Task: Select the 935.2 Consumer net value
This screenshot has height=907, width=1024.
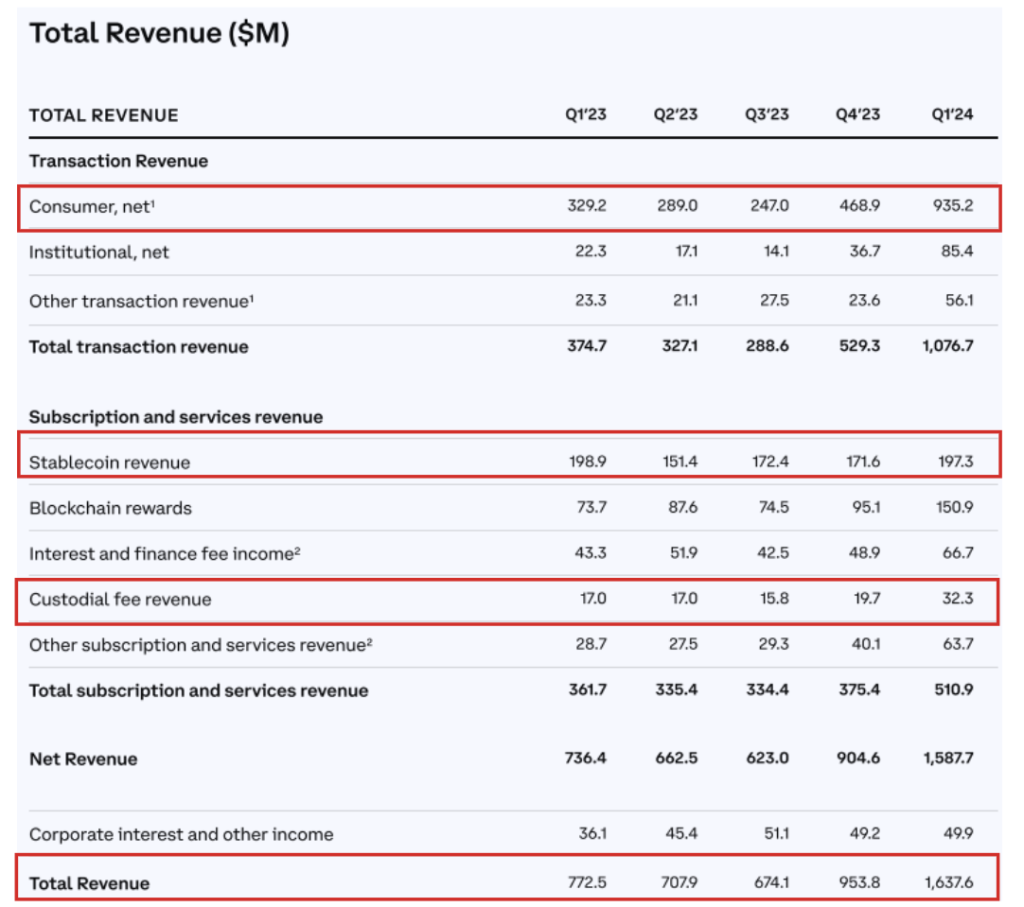Action: click(x=951, y=206)
